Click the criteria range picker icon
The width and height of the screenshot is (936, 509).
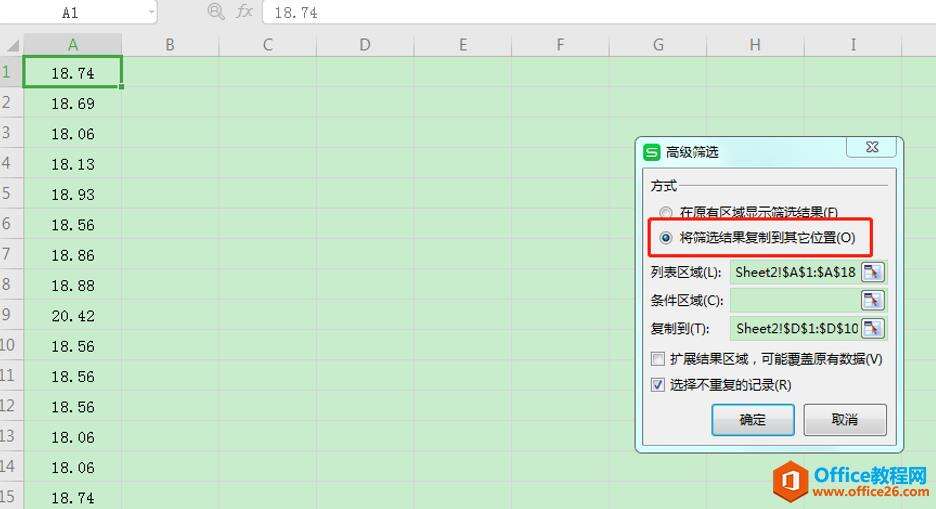873,300
